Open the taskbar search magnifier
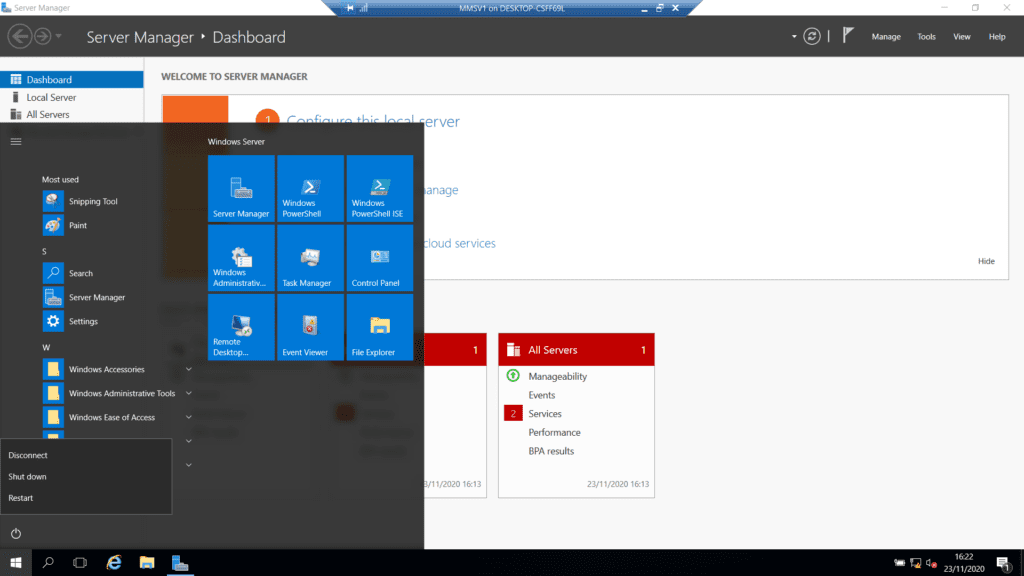The width and height of the screenshot is (1024, 576). point(48,562)
